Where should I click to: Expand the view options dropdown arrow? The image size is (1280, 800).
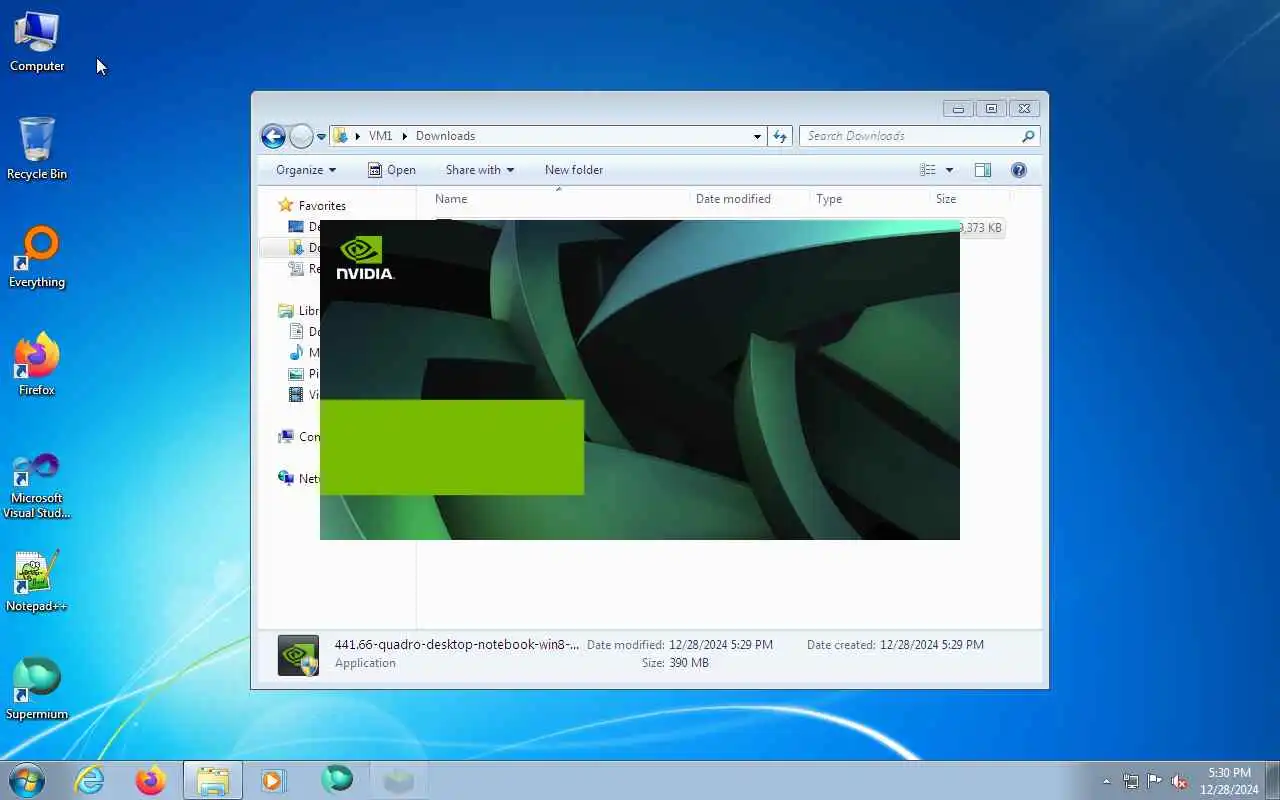(949, 170)
